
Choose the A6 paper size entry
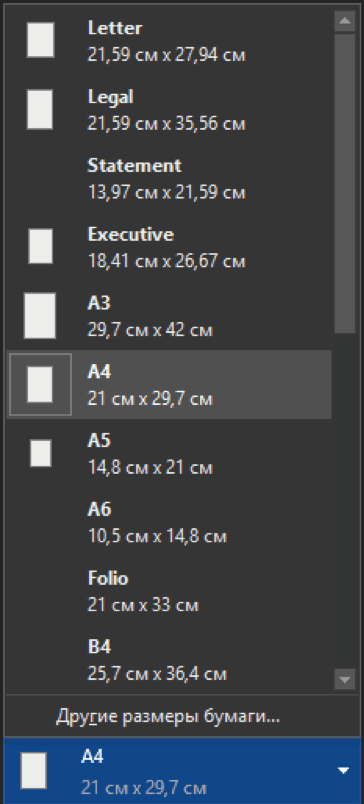click(169, 522)
